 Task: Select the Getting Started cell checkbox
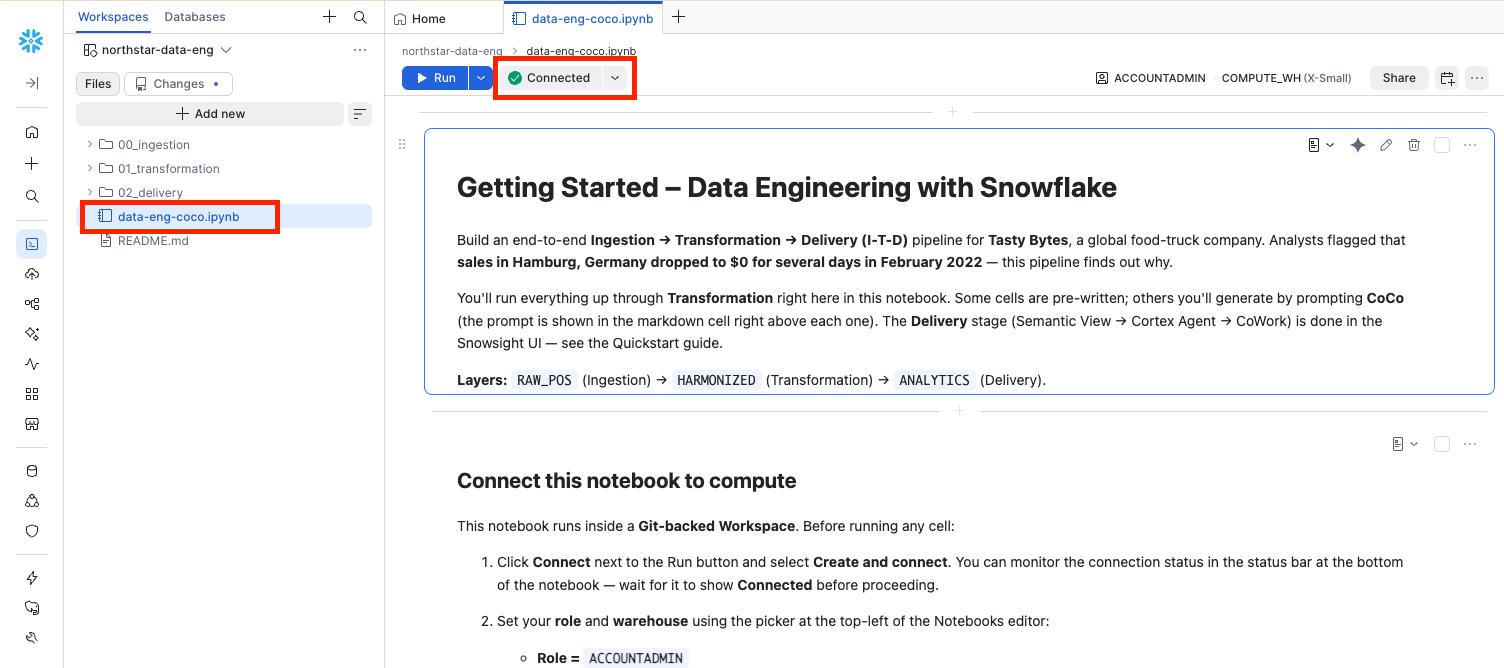point(1442,145)
